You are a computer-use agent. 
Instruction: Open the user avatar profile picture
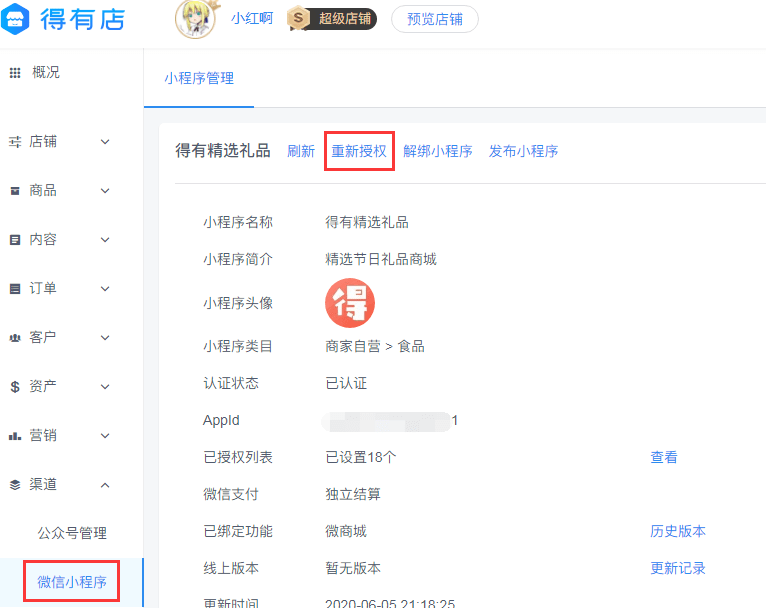click(x=195, y=19)
